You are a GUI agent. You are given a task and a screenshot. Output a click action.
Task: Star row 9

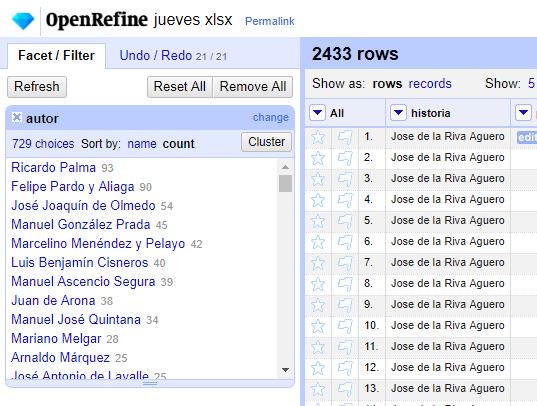point(318,305)
